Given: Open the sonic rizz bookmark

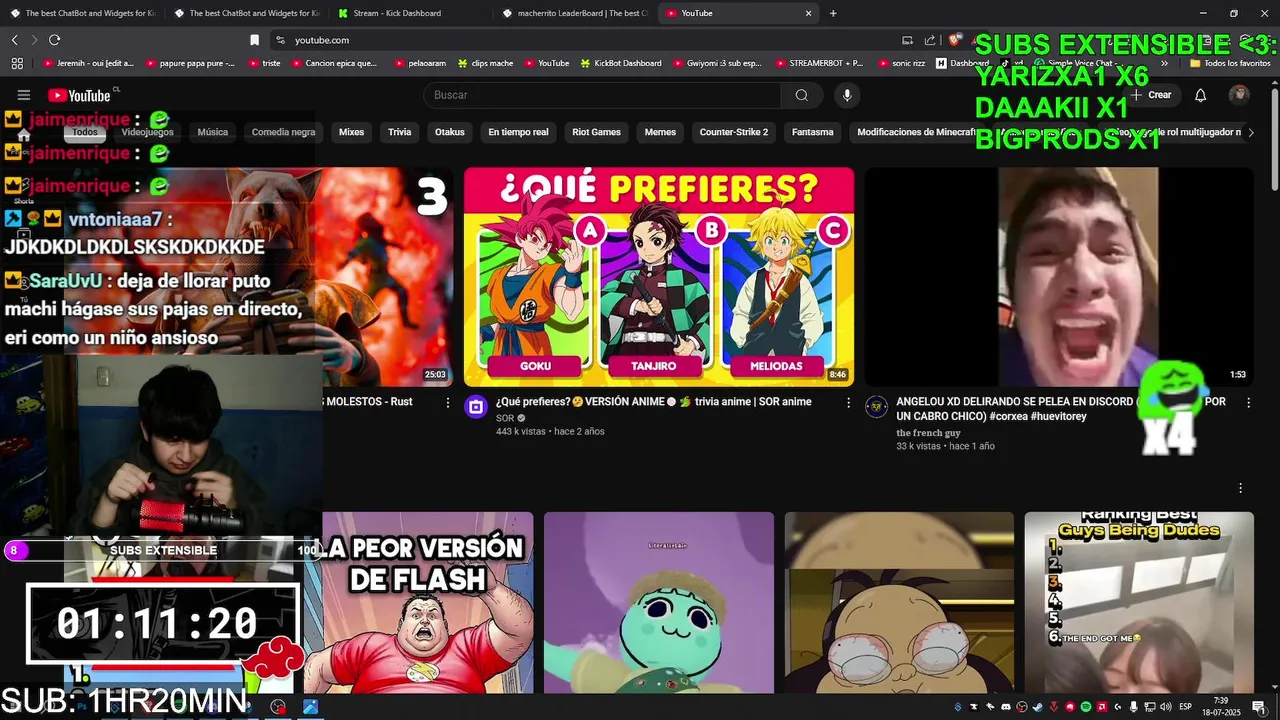Looking at the screenshot, I should (x=902, y=63).
